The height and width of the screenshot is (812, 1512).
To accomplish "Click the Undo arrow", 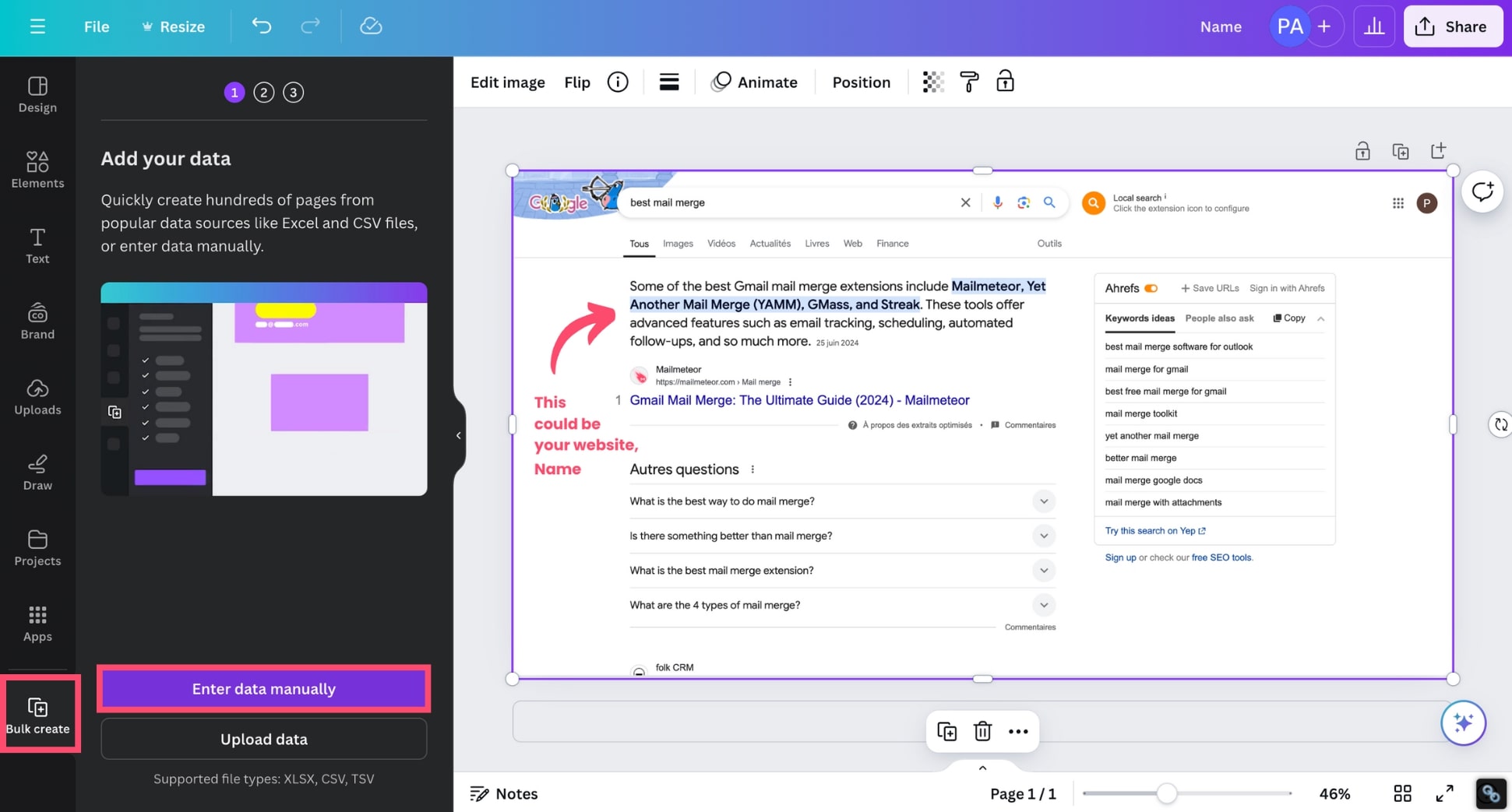I will [x=262, y=26].
